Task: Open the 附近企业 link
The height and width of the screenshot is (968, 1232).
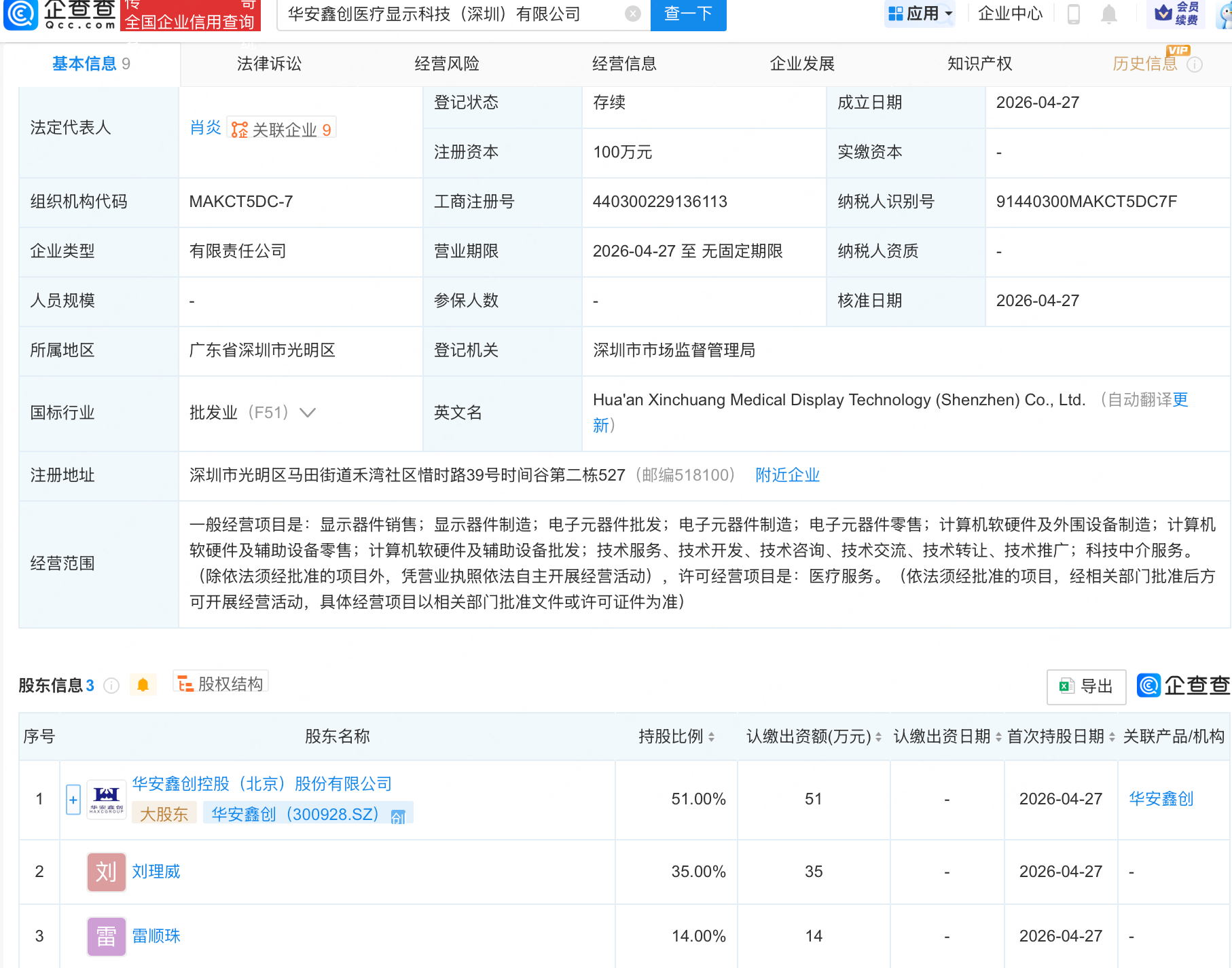Action: [x=786, y=474]
